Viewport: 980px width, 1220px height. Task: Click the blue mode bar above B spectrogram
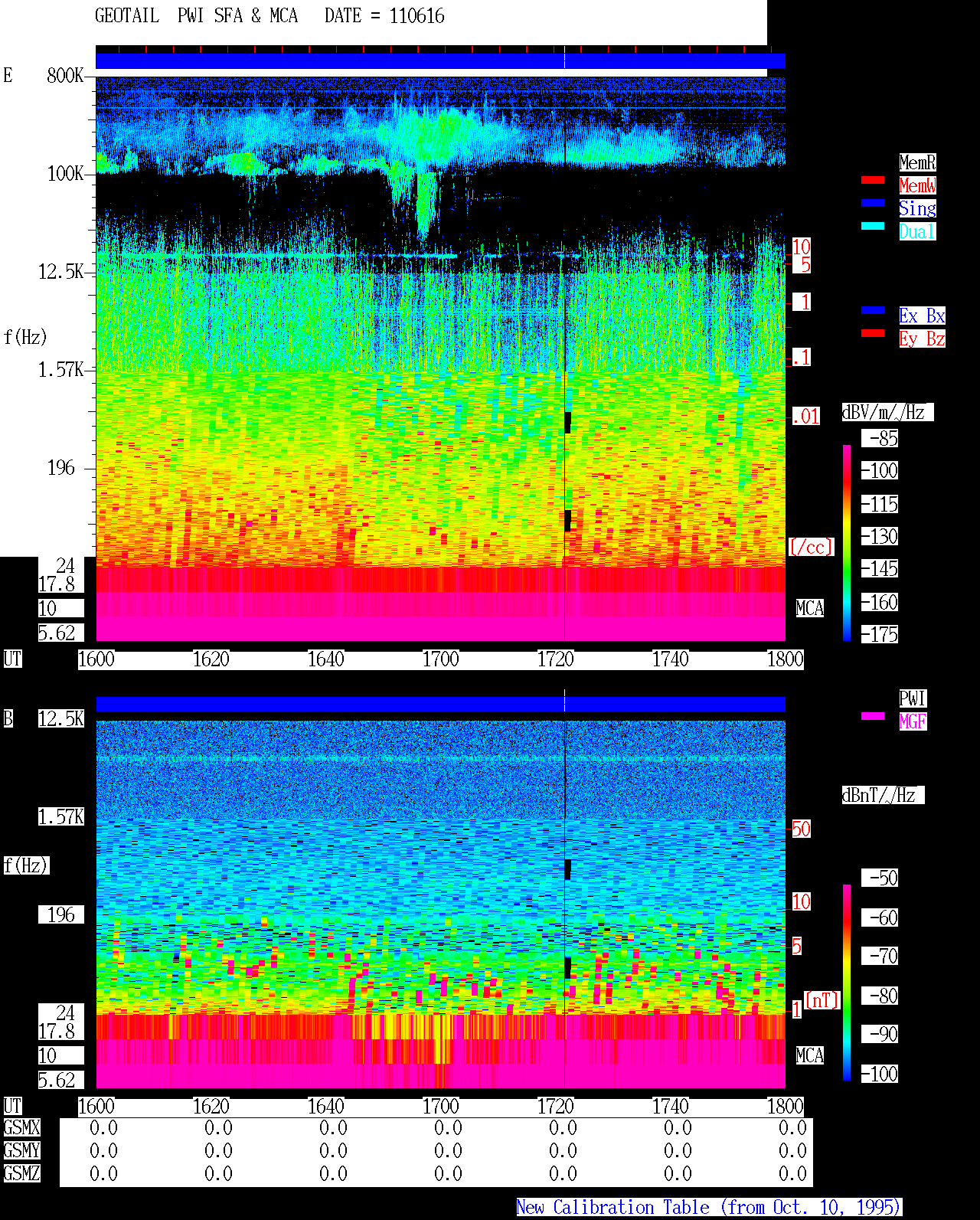pyautogui.click(x=440, y=704)
